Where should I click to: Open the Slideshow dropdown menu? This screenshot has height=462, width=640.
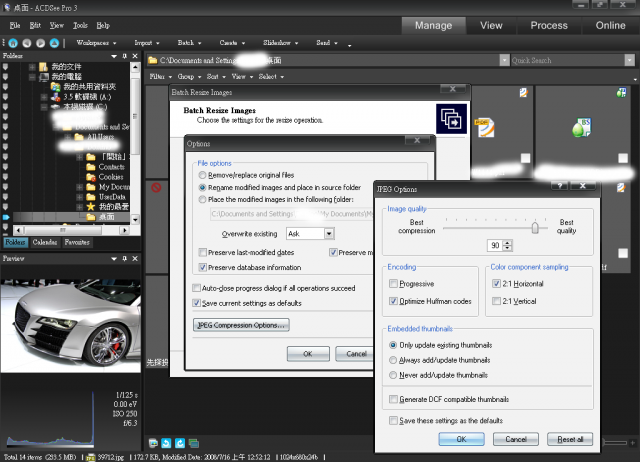coord(280,43)
